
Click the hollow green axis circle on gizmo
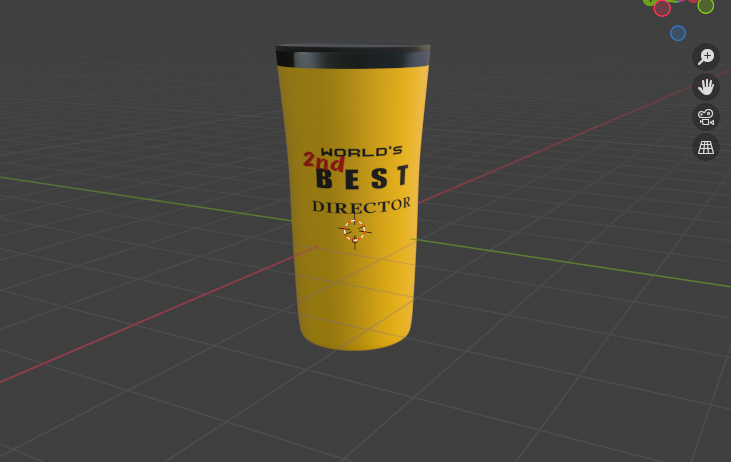click(x=706, y=6)
